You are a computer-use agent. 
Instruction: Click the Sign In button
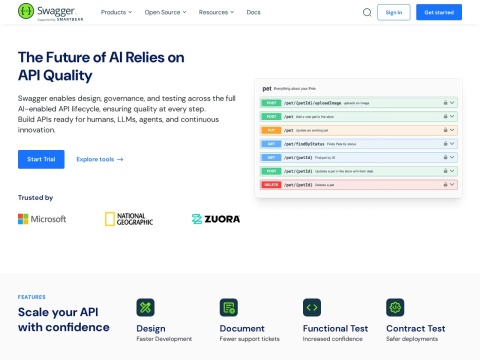coord(394,12)
